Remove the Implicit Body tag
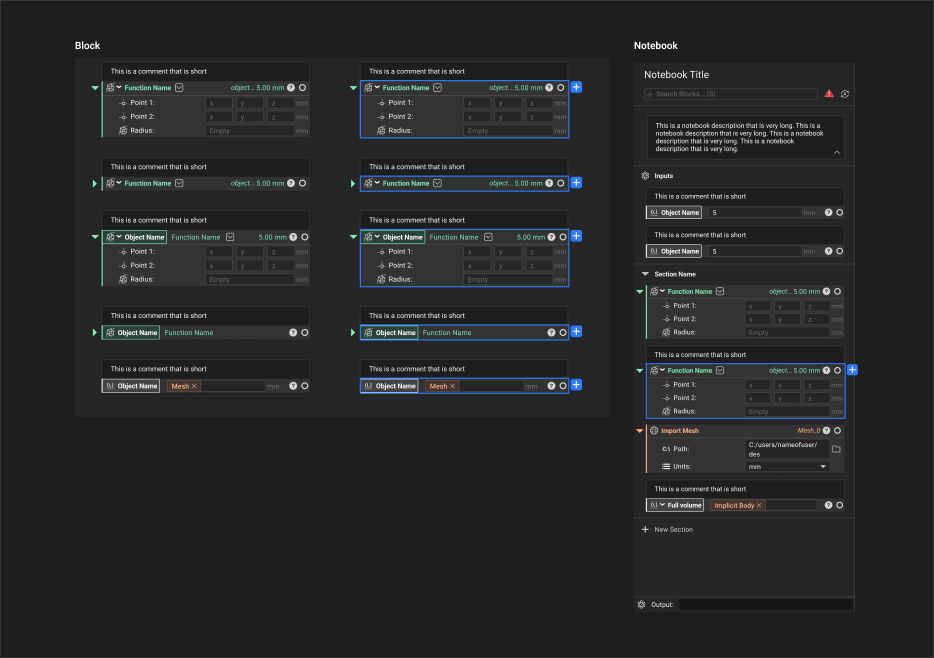The height and width of the screenshot is (658, 934). [x=759, y=506]
